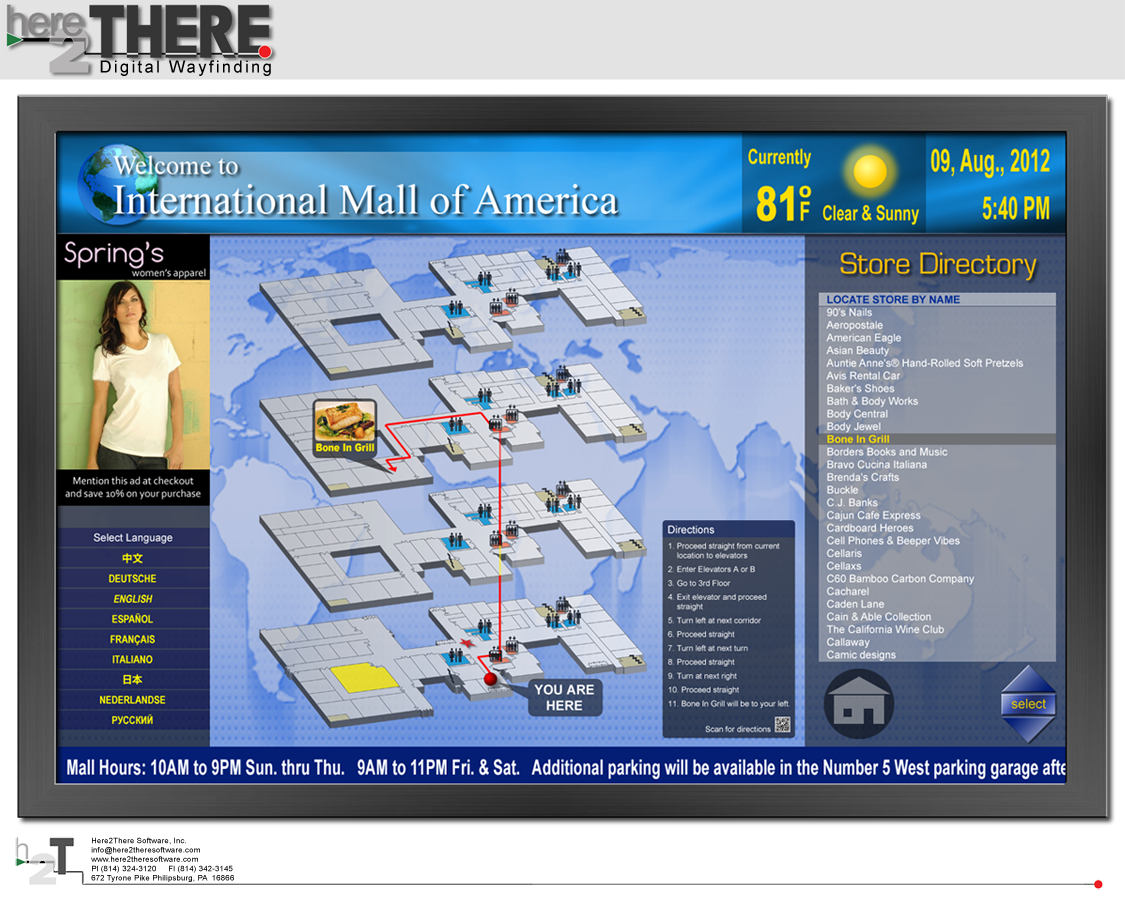The width and height of the screenshot is (1125, 901).
Task: Select FRANÇAIS from the language menu
Action: click(133, 638)
